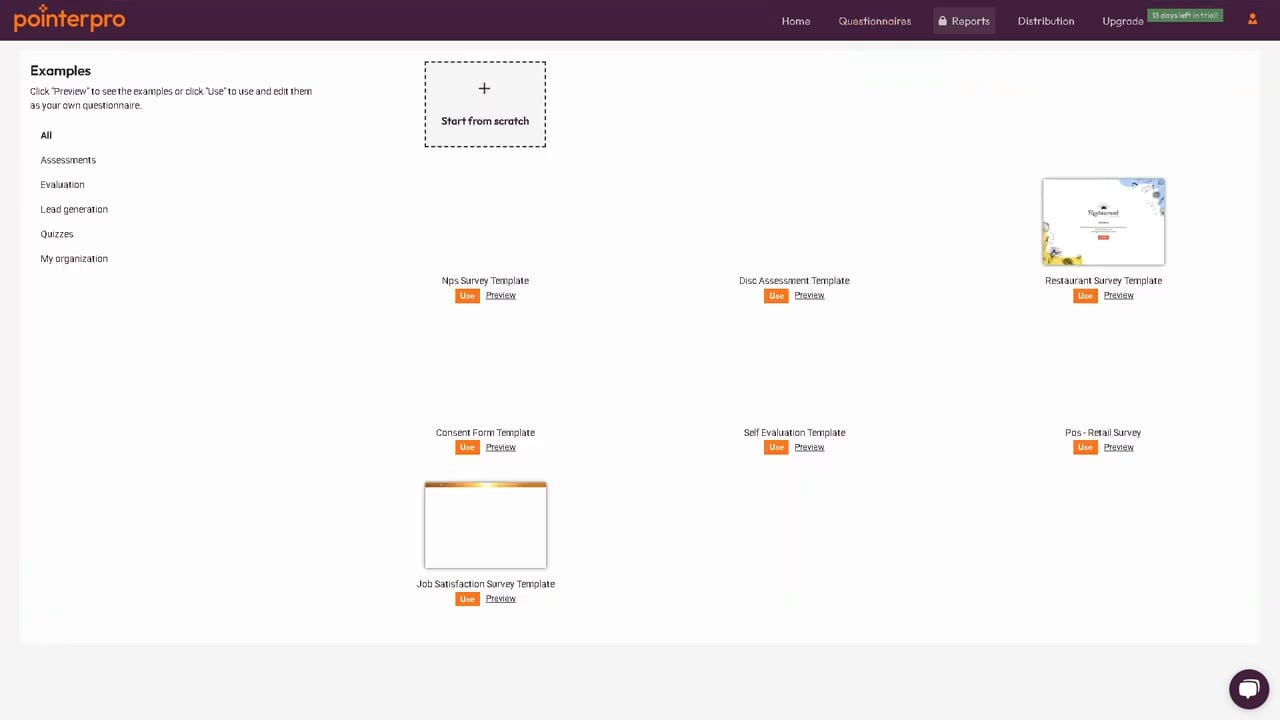
Task: Open the My organization category
Action: coord(74,259)
